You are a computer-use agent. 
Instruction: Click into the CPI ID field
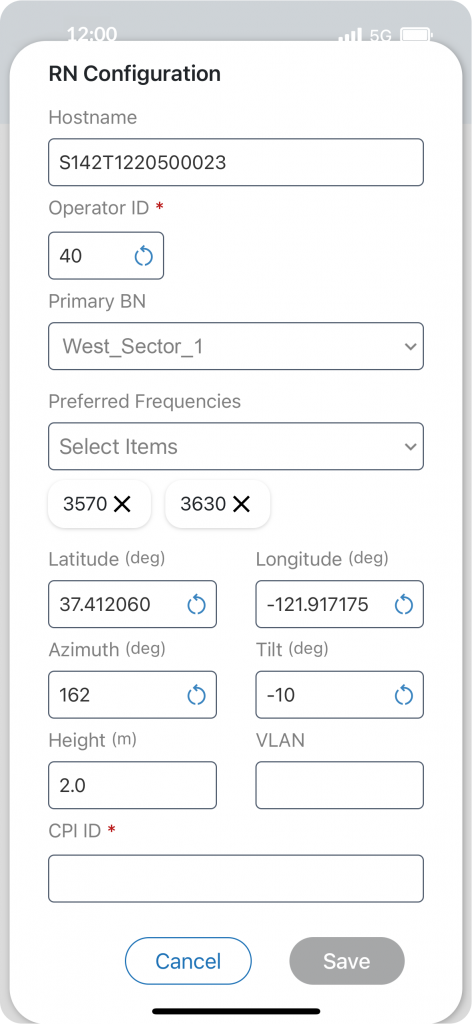(236, 878)
